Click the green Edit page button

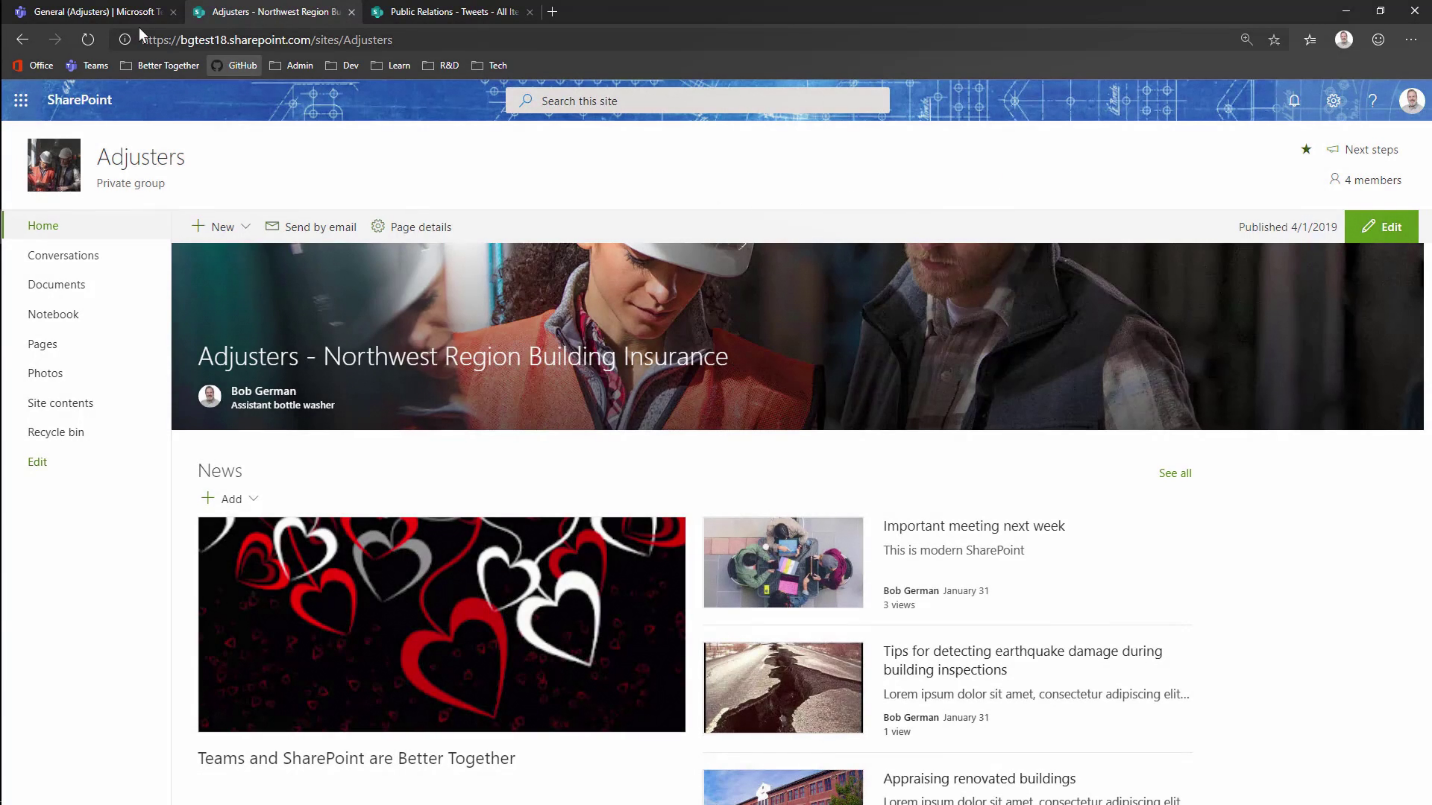(1381, 227)
